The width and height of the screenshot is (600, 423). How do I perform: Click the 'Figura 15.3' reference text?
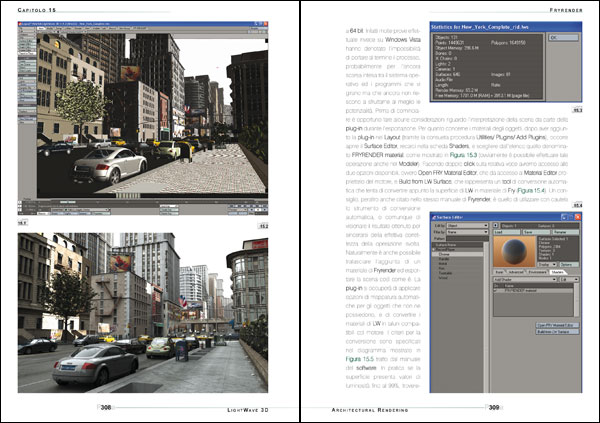[463, 155]
